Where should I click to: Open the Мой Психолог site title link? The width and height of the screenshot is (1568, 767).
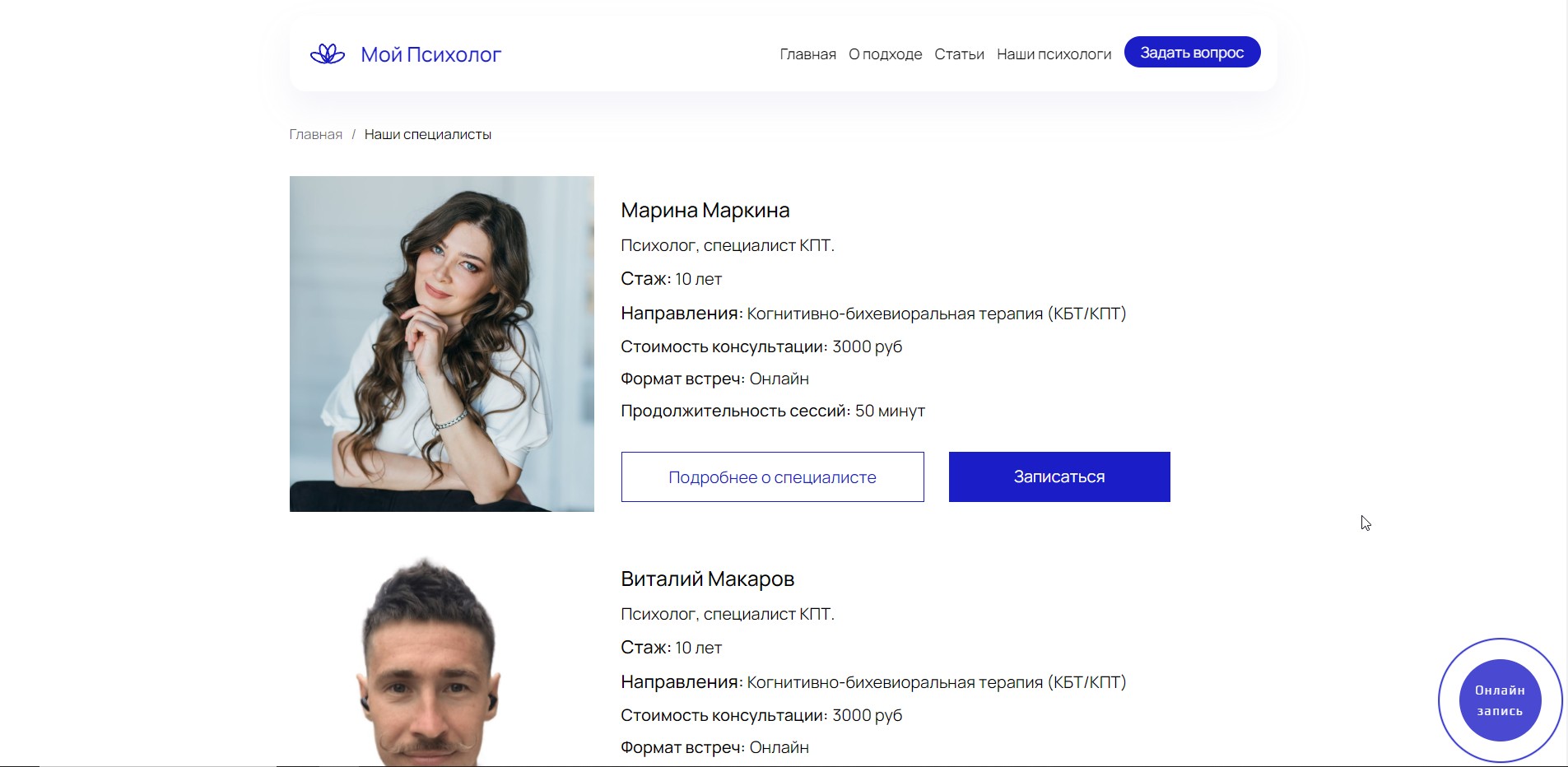(x=430, y=54)
